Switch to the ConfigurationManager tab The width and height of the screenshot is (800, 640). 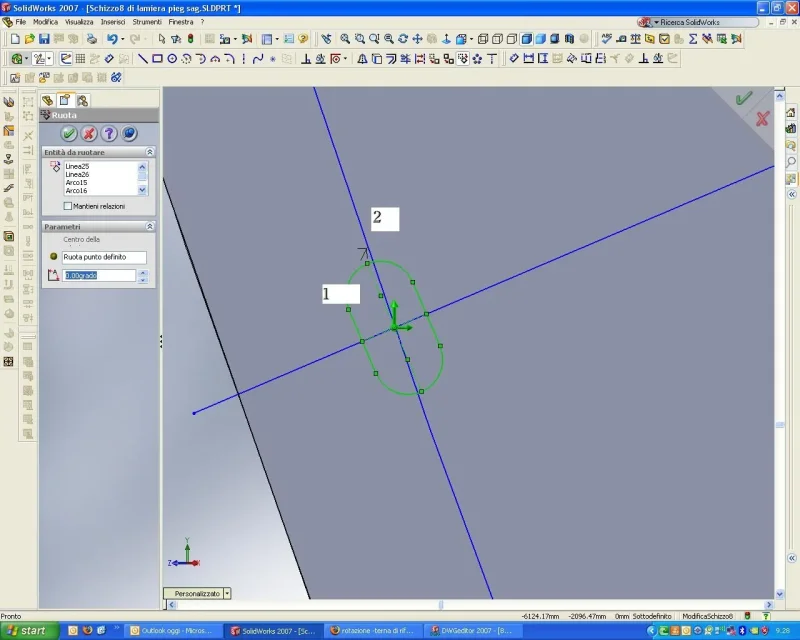[x=82, y=101]
